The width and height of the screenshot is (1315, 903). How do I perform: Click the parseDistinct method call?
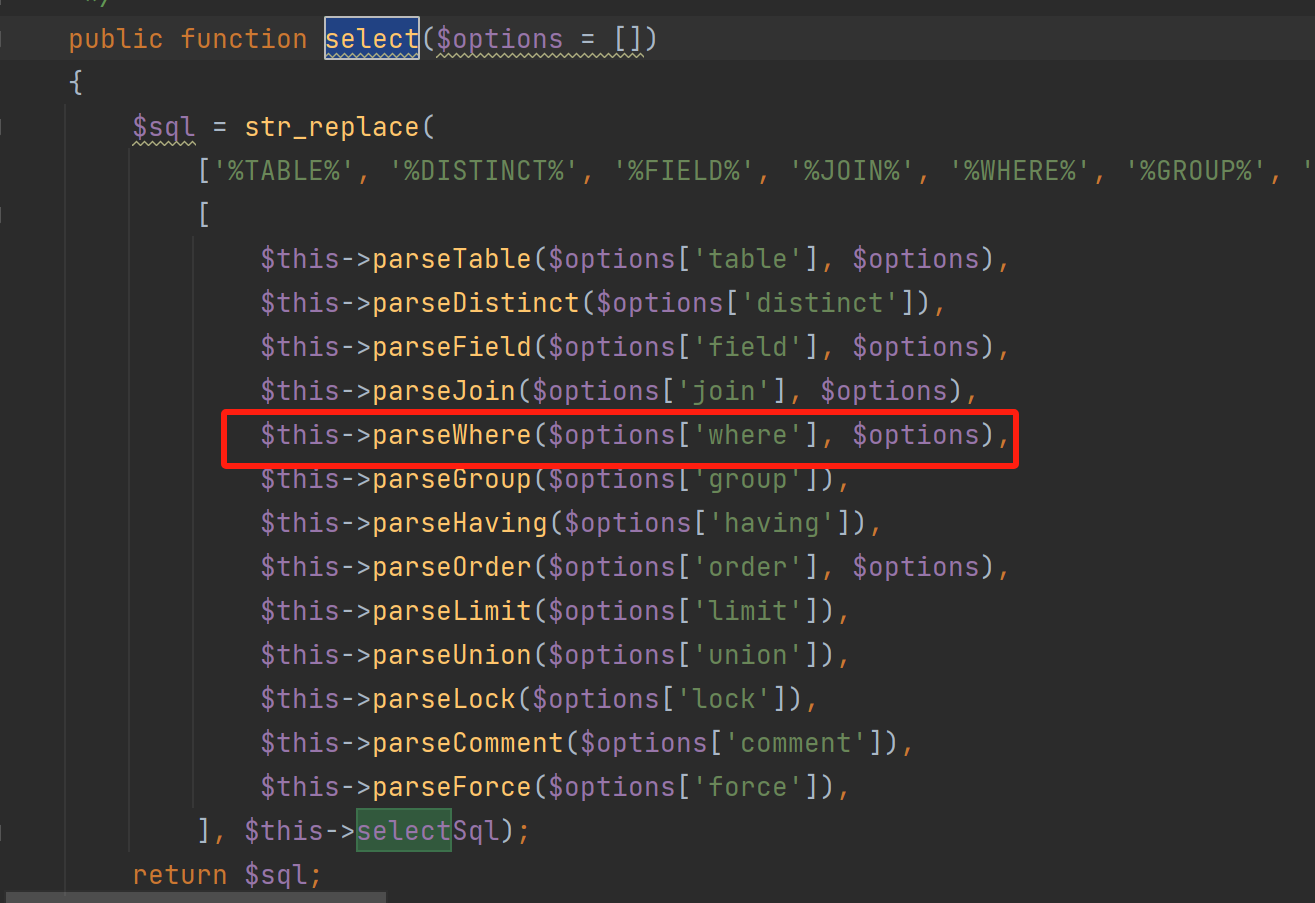[x=476, y=303]
